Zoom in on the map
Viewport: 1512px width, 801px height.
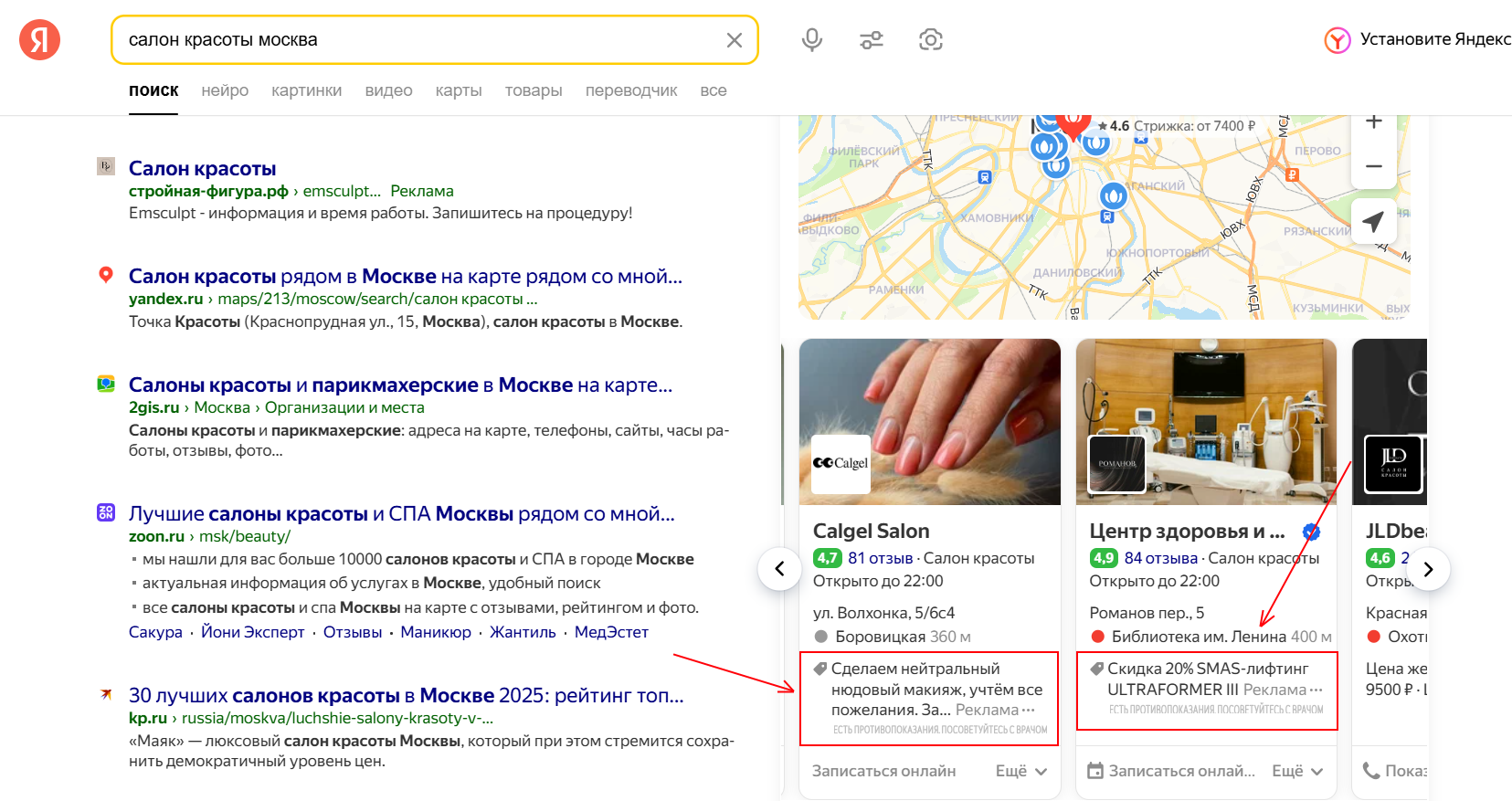tap(1374, 123)
